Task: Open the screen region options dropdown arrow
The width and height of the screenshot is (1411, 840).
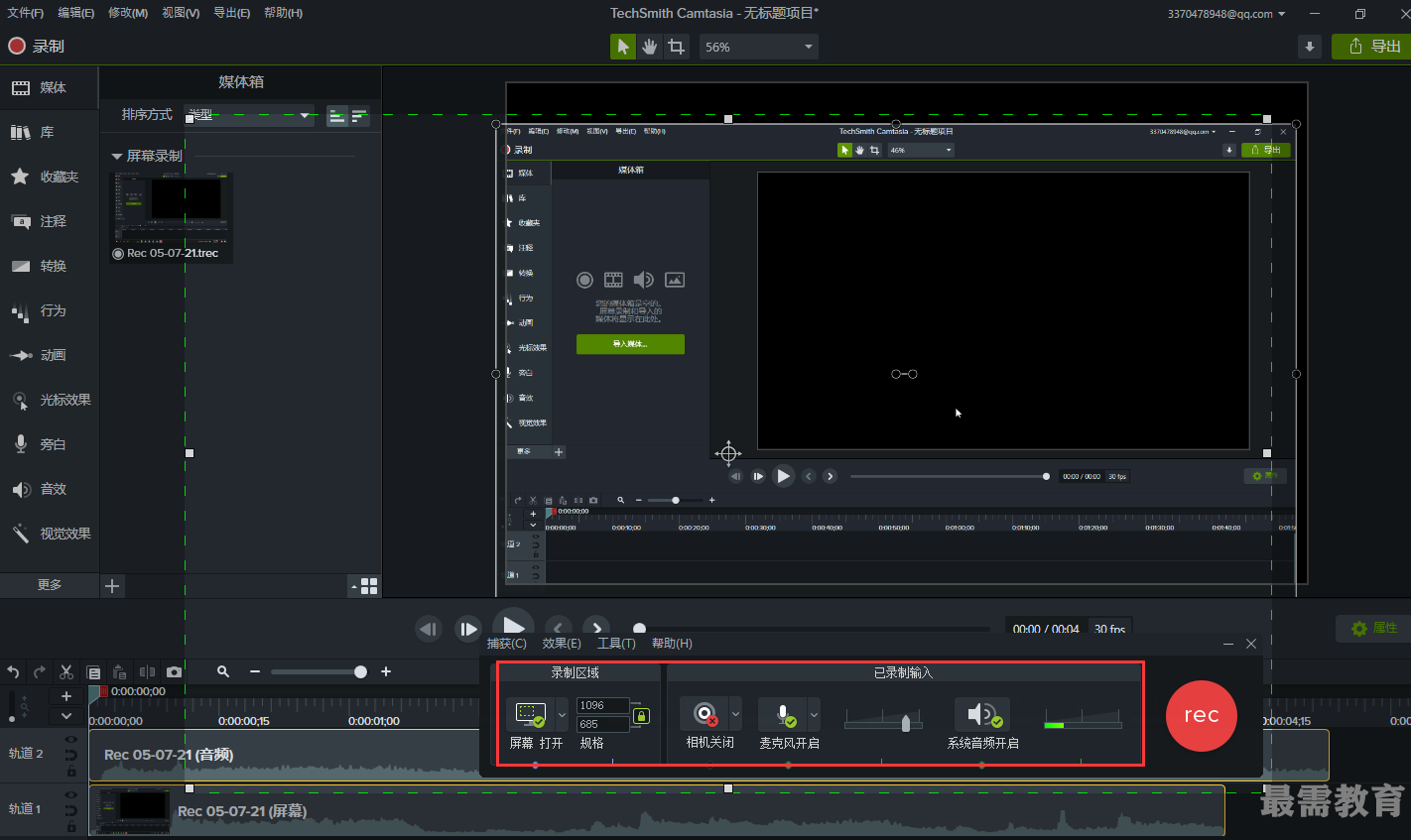Action: [562, 714]
